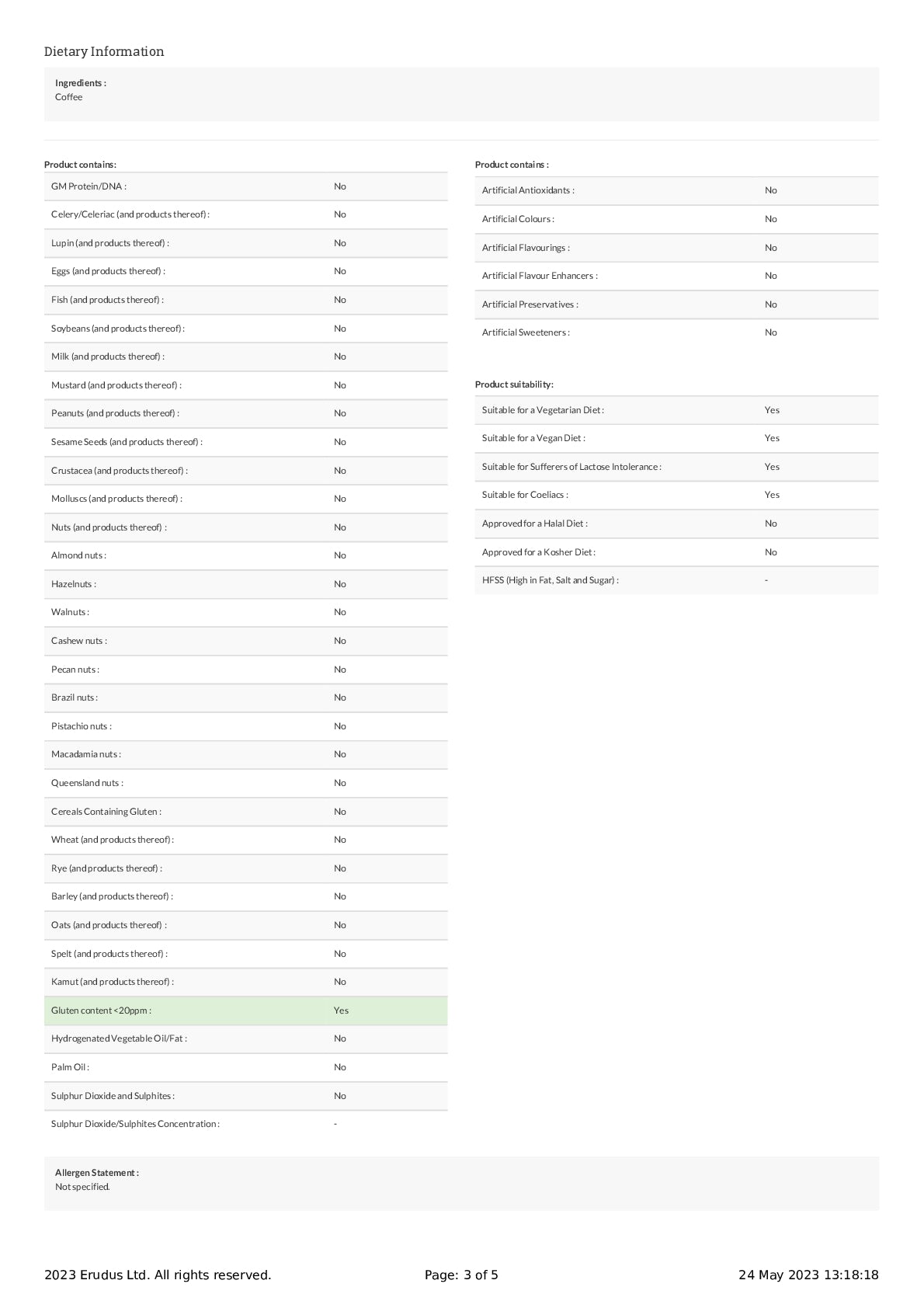Click the Artificial Sweeteners row label
The width and height of the screenshot is (924, 1308).
click(526, 332)
